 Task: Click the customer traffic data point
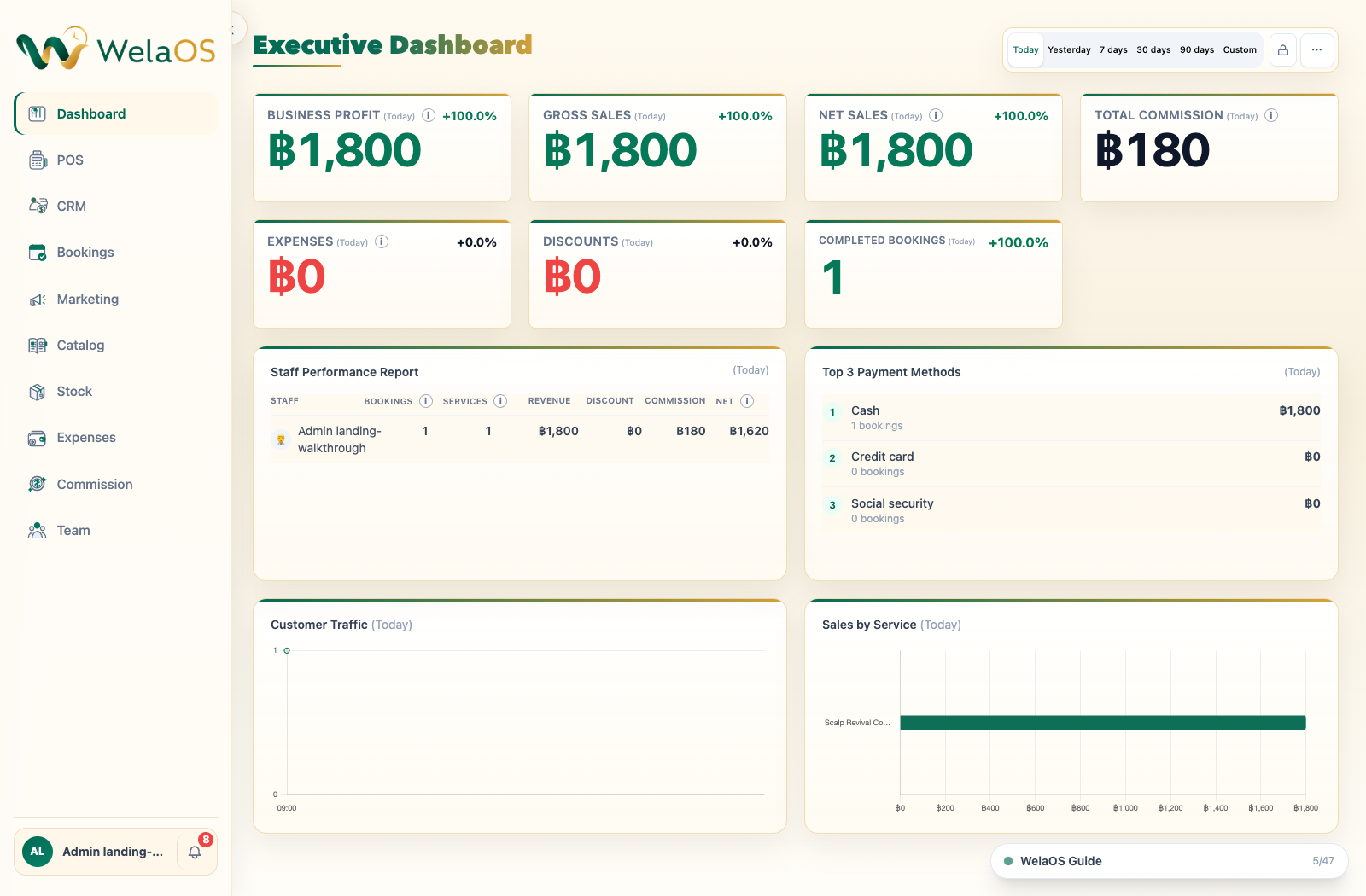point(287,650)
